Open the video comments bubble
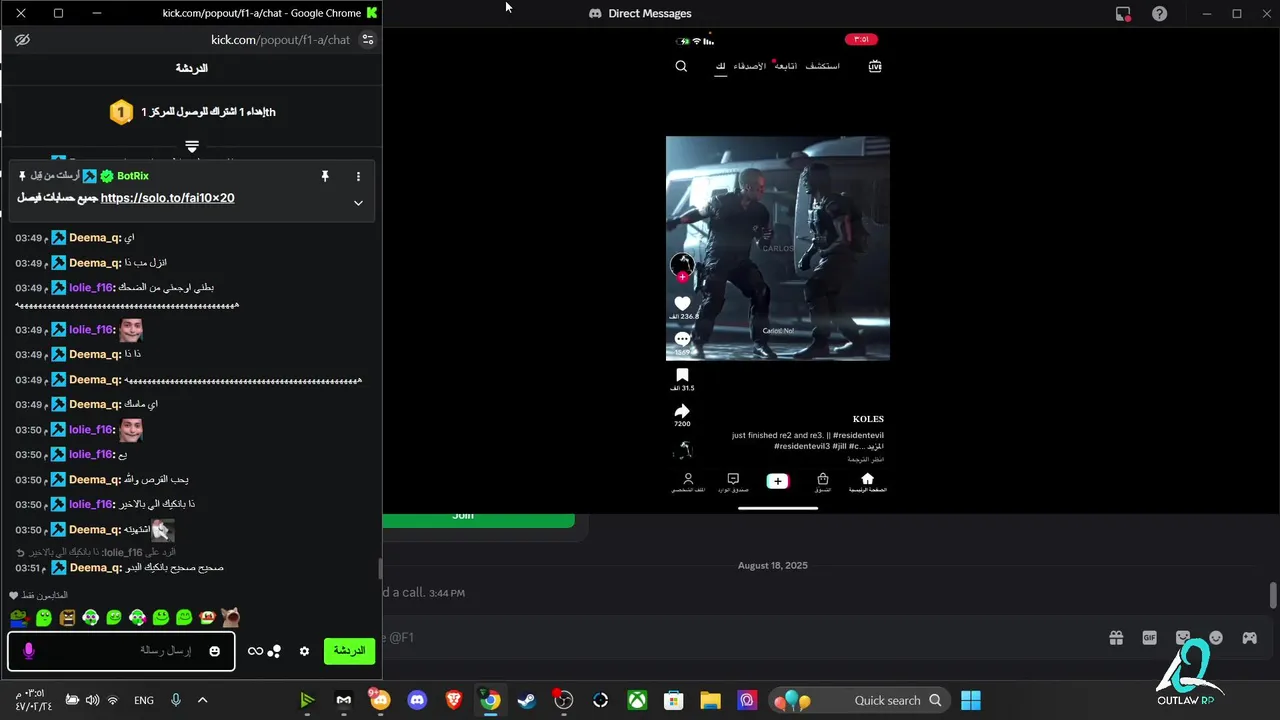Viewport: 1280px width, 720px height. coord(682,339)
